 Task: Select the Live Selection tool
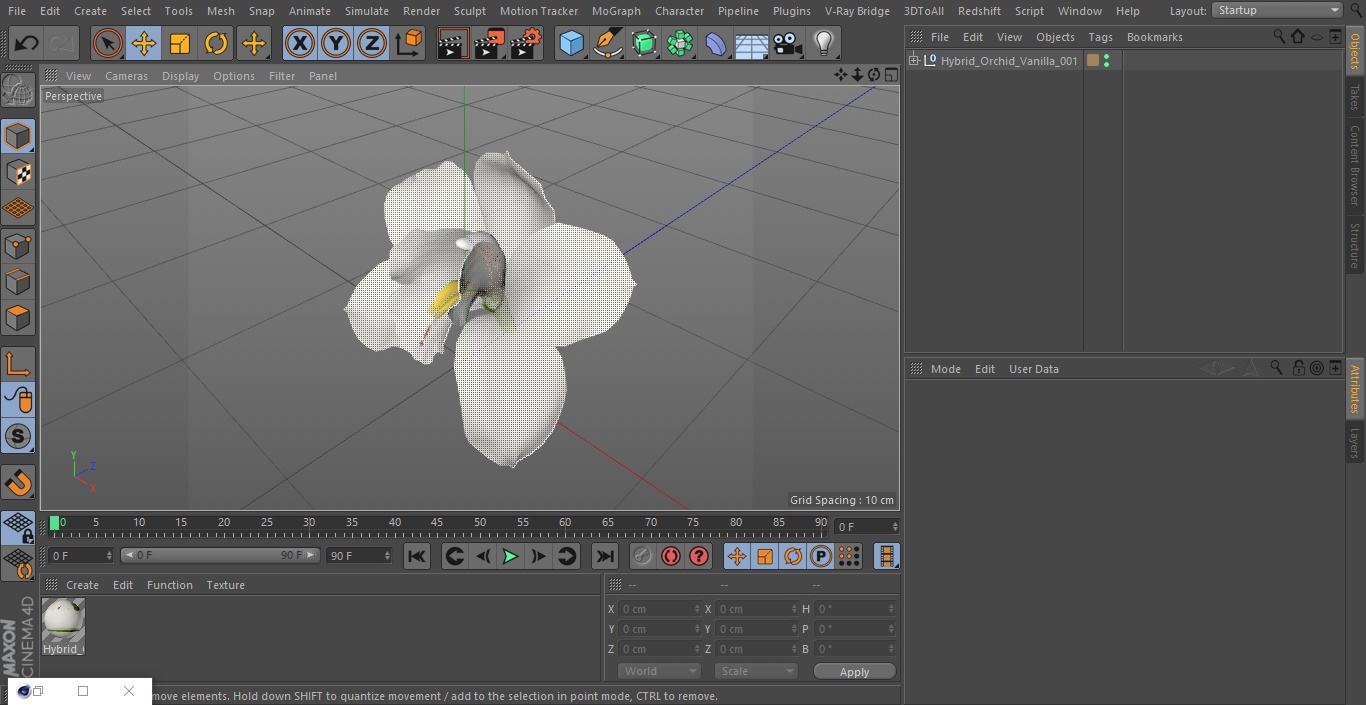point(108,44)
